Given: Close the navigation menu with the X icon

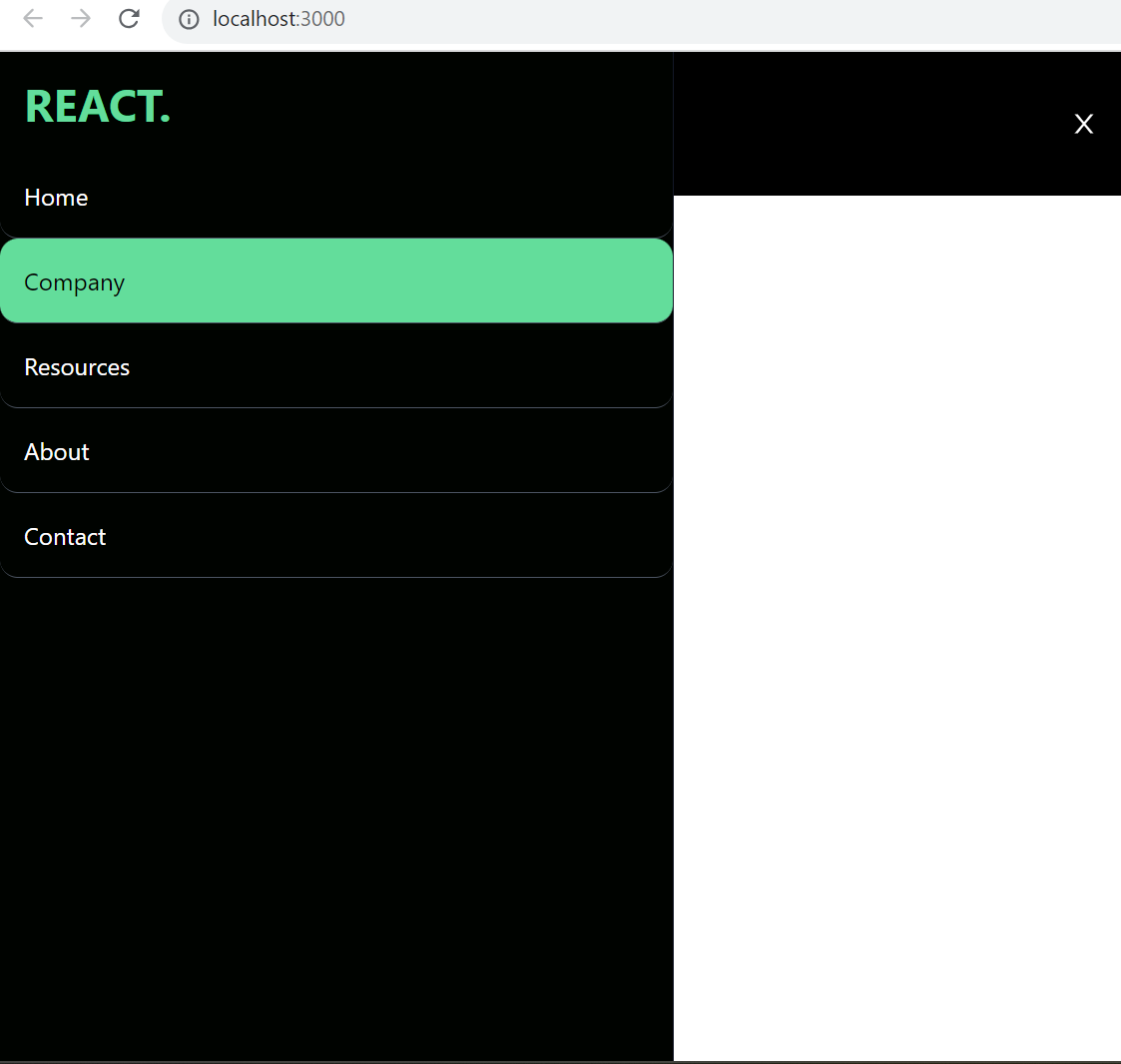Looking at the screenshot, I should [x=1084, y=124].
